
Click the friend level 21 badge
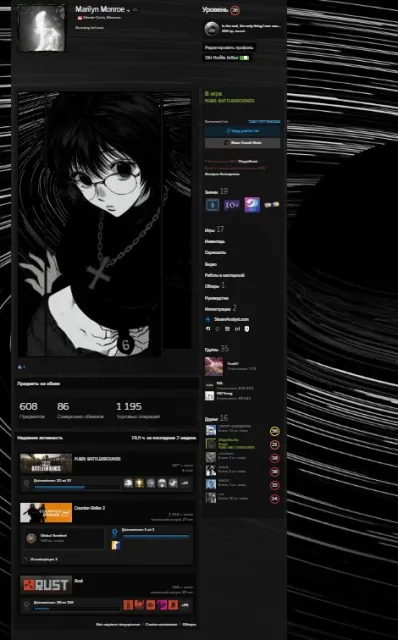275,444
